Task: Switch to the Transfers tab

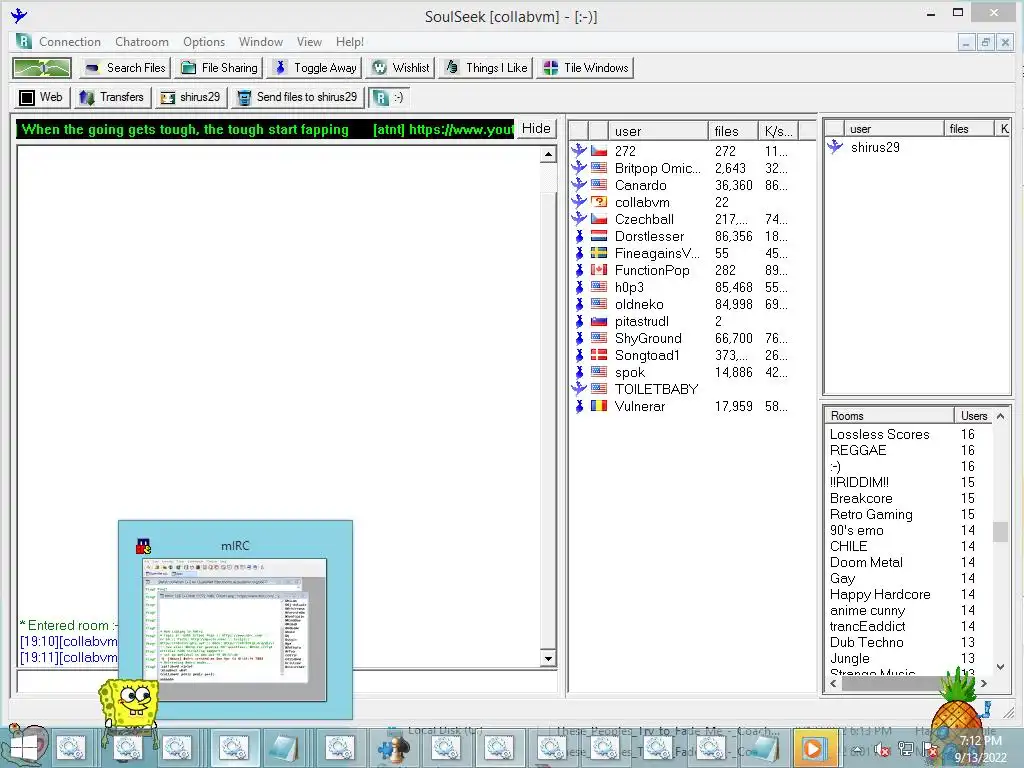Action: tap(112, 97)
